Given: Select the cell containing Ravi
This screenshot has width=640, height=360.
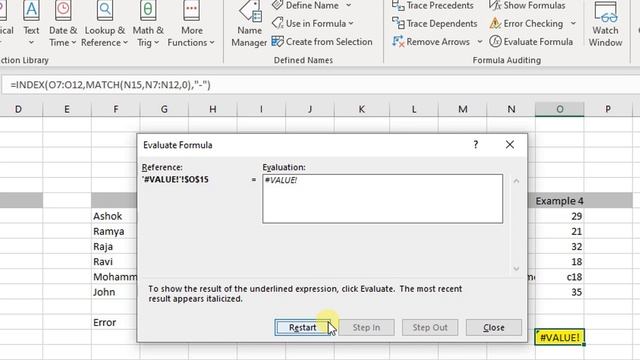Looking at the screenshot, I should (115, 262).
